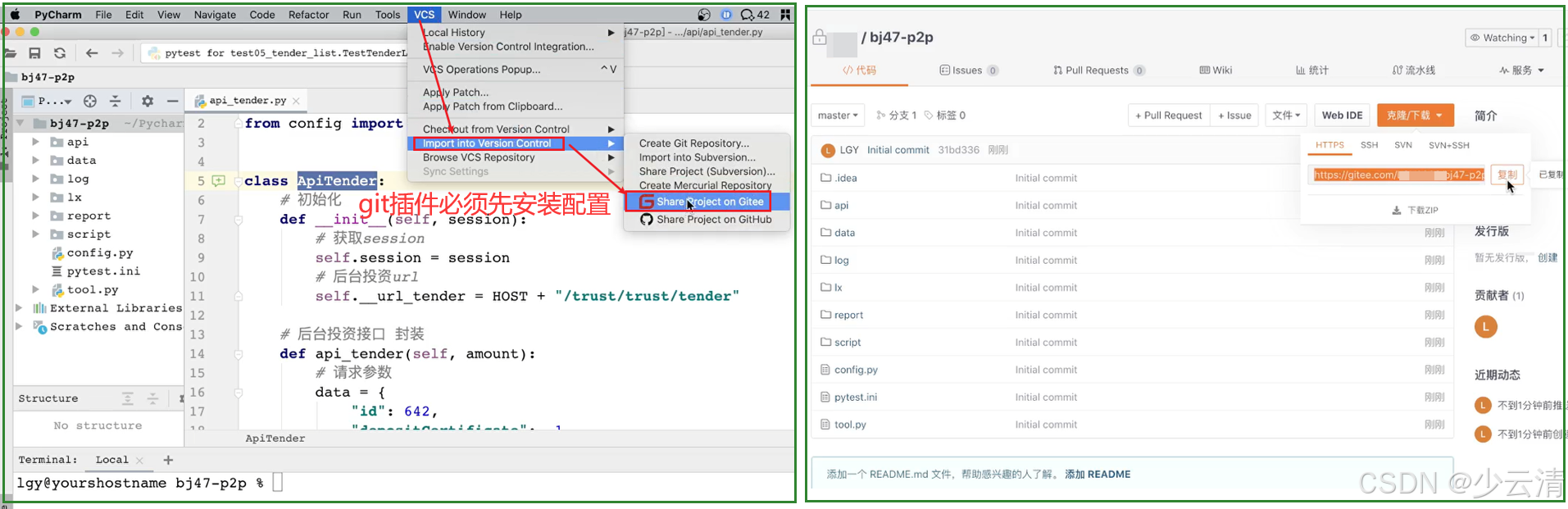The width and height of the screenshot is (1568, 509).
Task: Open pytest.ini in Gitee file list
Action: [855, 398]
